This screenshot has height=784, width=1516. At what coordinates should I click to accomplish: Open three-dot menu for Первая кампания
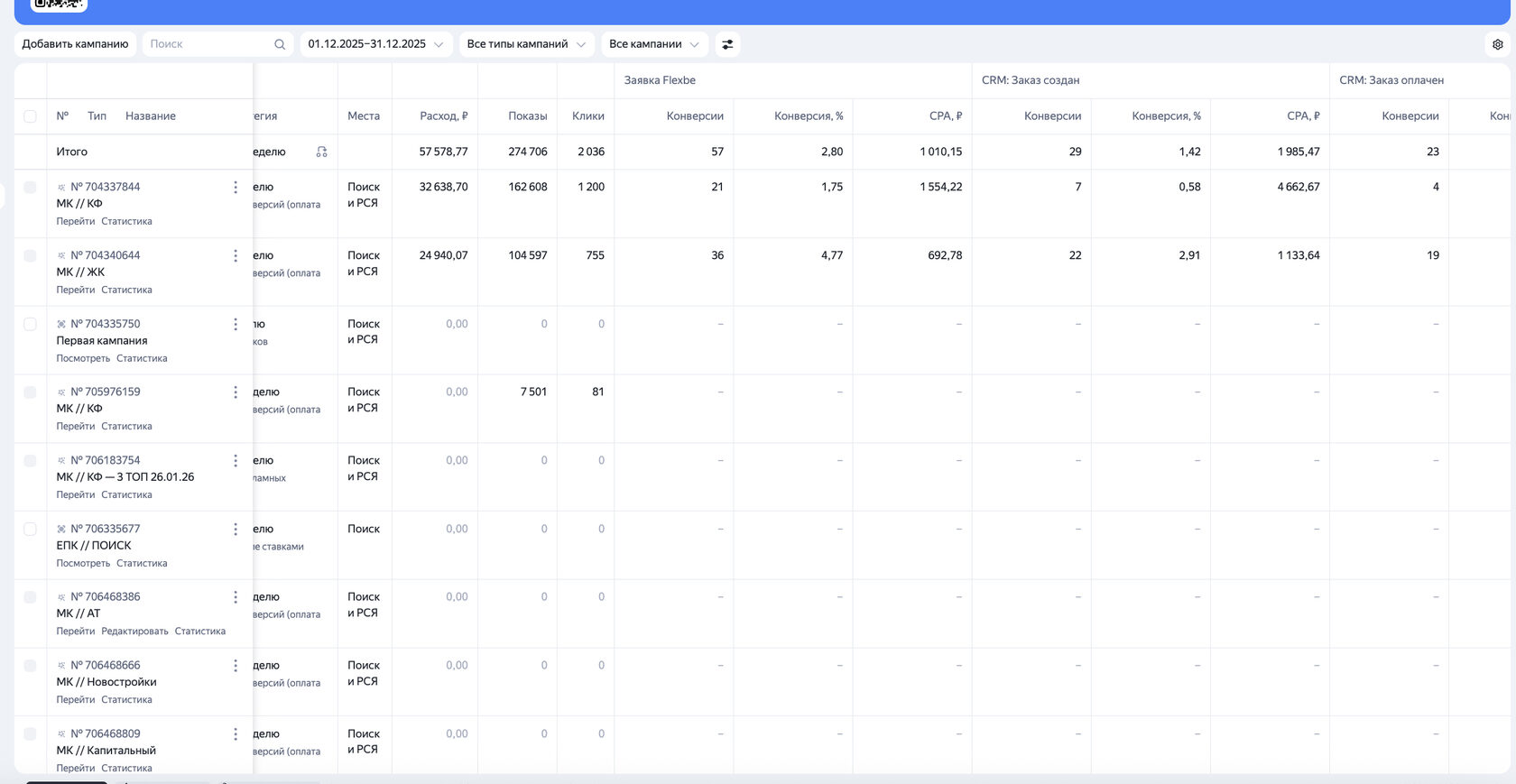(236, 325)
